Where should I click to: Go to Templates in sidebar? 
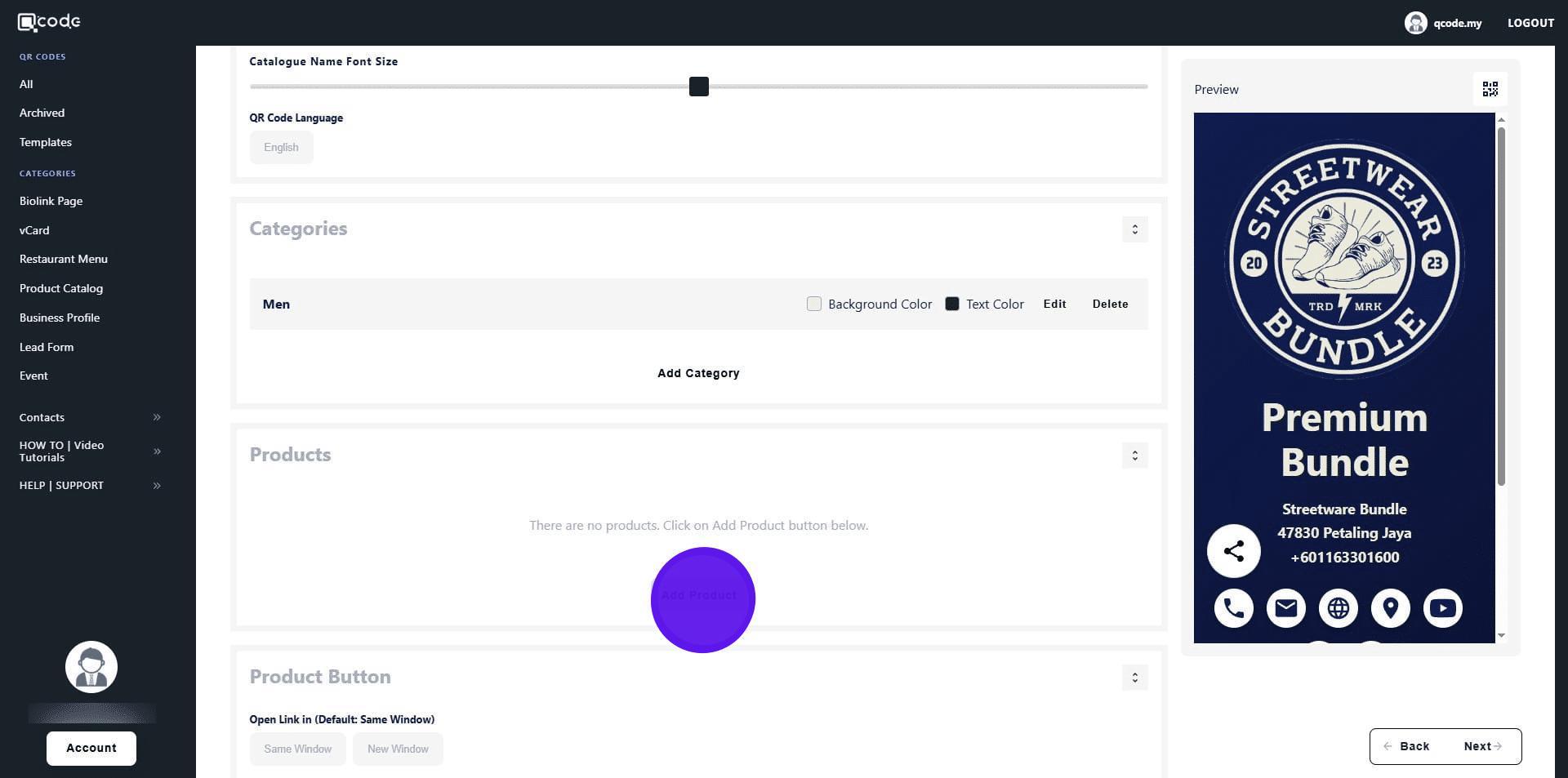(46, 142)
